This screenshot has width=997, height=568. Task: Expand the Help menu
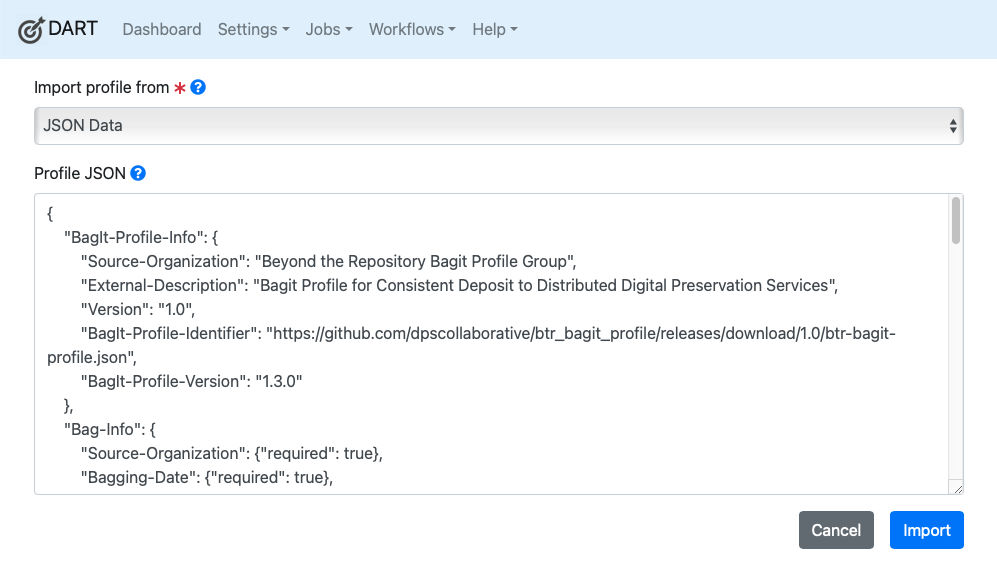click(x=495, y=29)
